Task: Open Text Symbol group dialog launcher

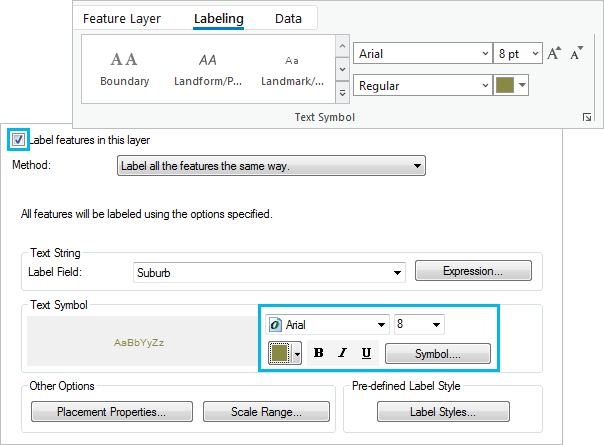Action: click(587, 118)
